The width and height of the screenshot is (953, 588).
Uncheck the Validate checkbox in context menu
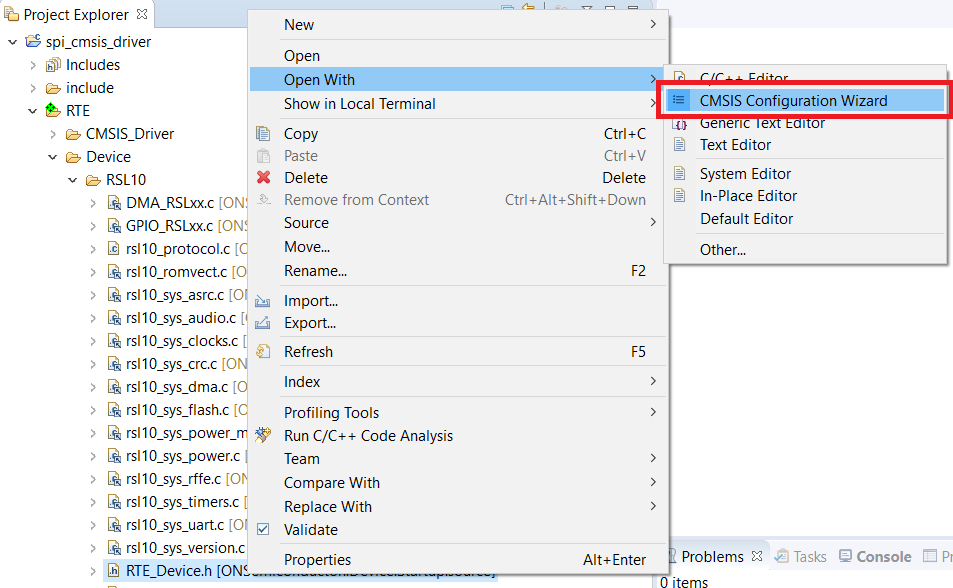coord(262,530)
